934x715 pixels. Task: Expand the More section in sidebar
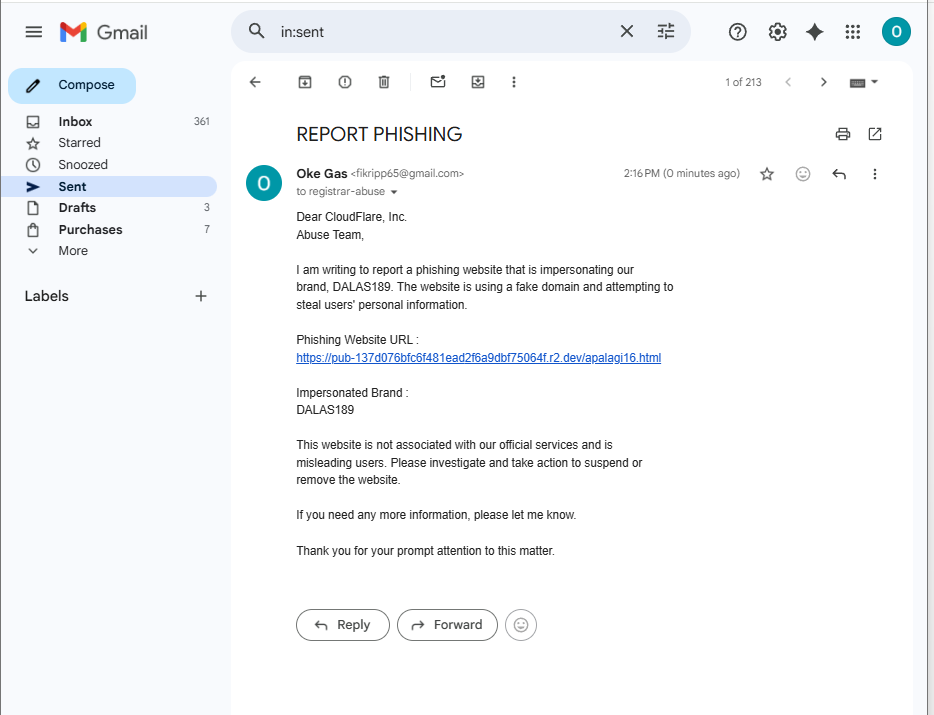tap(73, 251)
